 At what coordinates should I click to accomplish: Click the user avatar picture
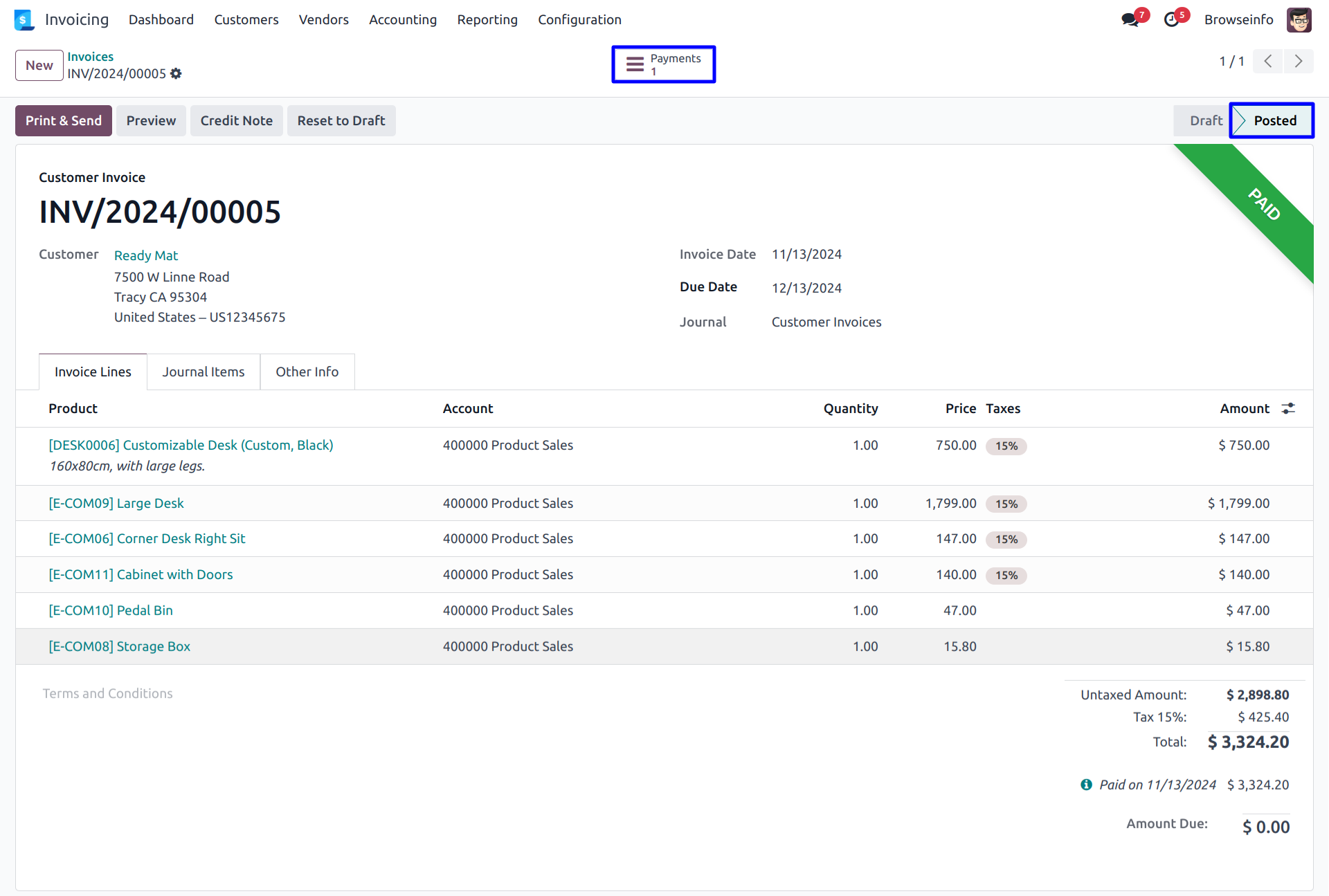1299,19
